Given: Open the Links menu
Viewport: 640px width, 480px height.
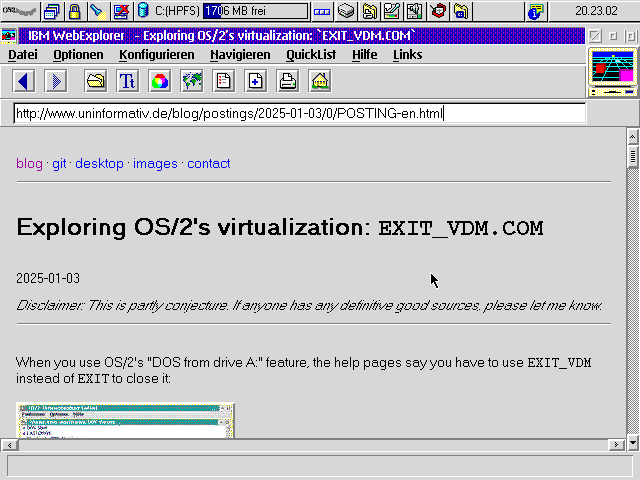Looking at the screenshot, I should (407, 55).
